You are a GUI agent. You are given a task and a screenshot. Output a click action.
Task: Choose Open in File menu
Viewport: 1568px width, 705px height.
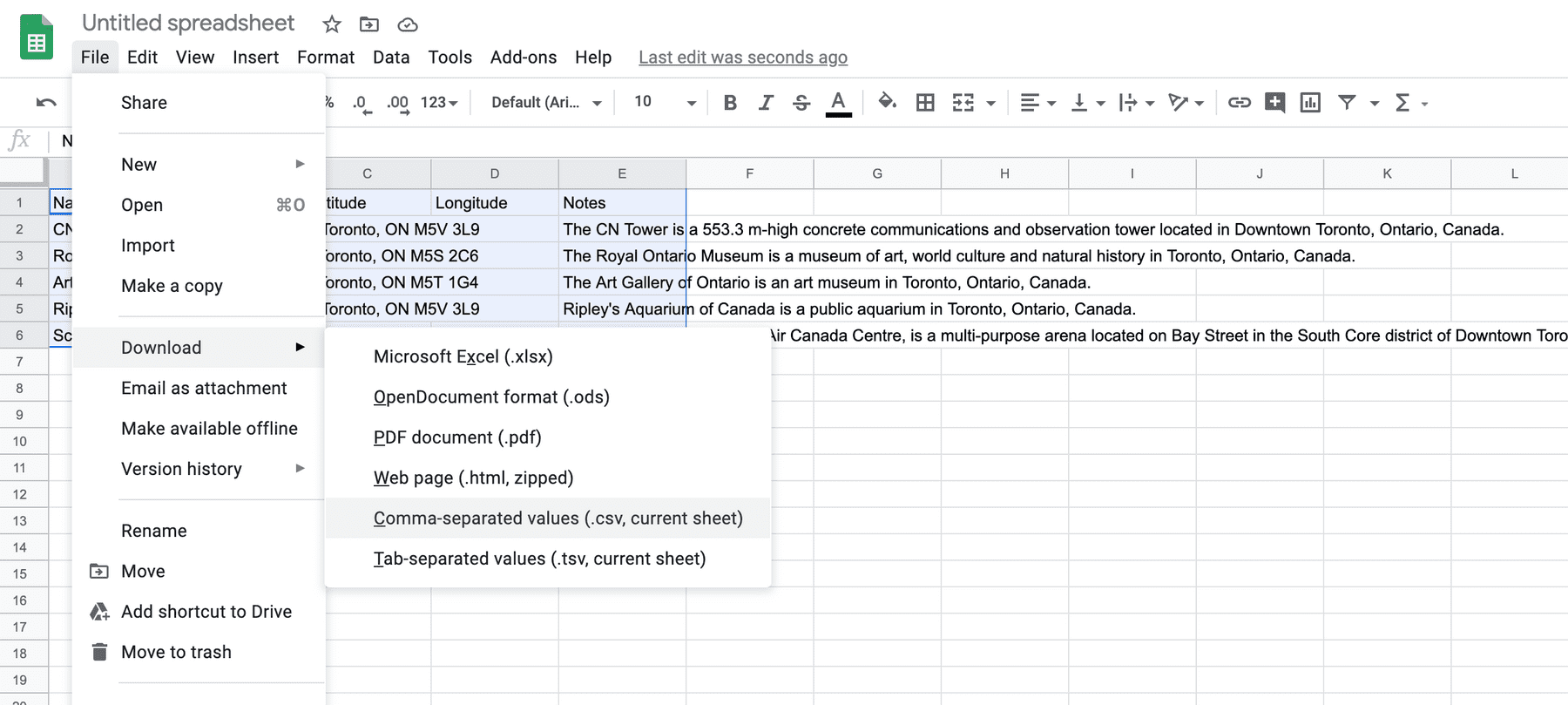(x=199, y=205)
